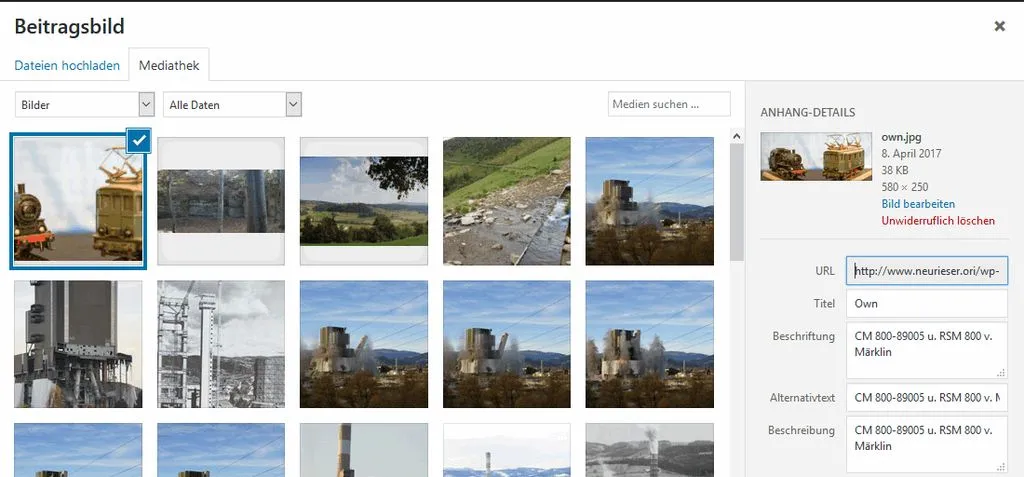Select the landscape with tree branch thumbnail
Viewport: 1024px width, 477px height.
tap(364, 201)
